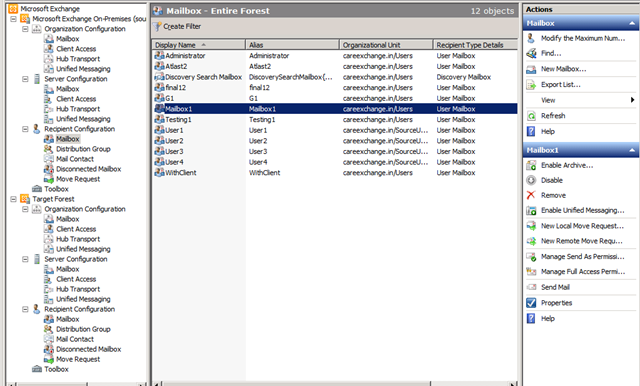Click the New Mailbox icon in Actions

[x=531, y=69]
